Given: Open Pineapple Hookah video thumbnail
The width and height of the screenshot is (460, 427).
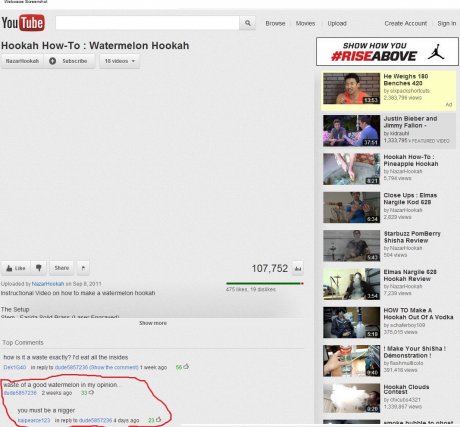Looking at the screenshot, I should [351, 169].
